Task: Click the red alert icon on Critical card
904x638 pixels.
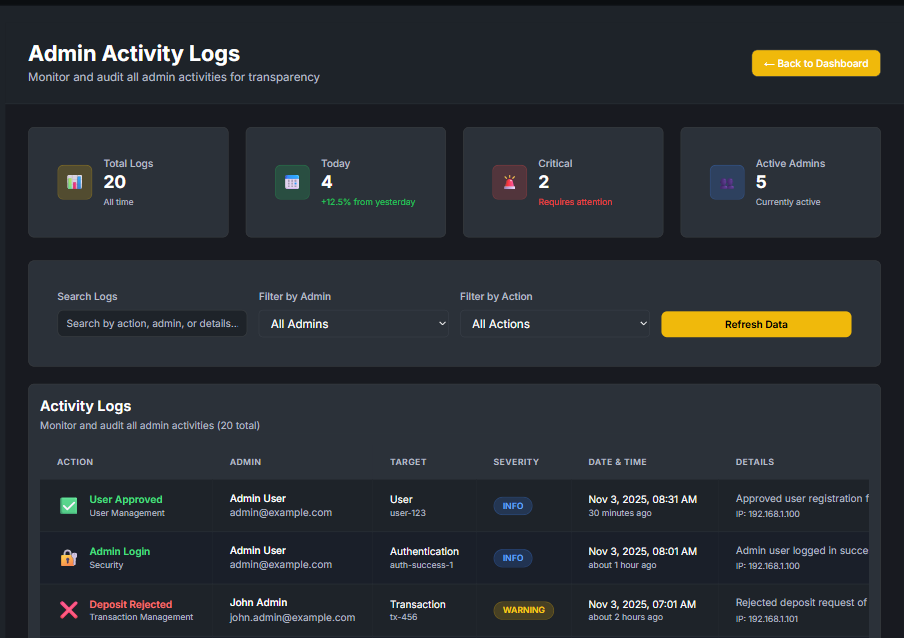Action: pyautogui.click(x=509, y=182)
